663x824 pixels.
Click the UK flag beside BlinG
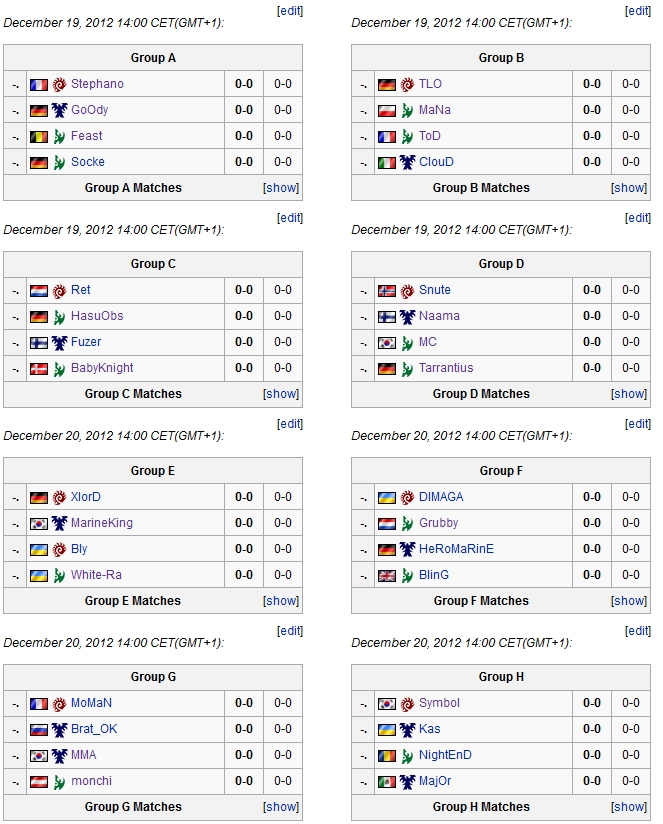click(x=387, y=575)
